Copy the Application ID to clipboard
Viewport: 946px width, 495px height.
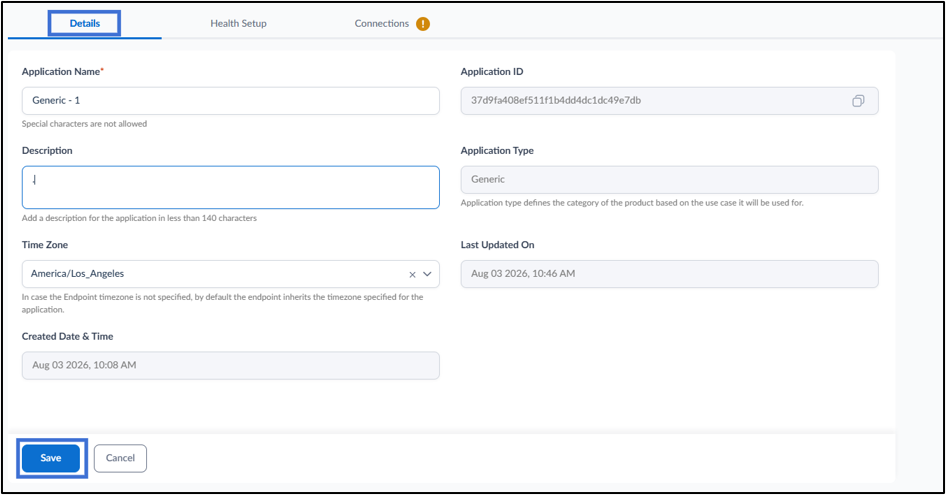[x=858, y=101]
